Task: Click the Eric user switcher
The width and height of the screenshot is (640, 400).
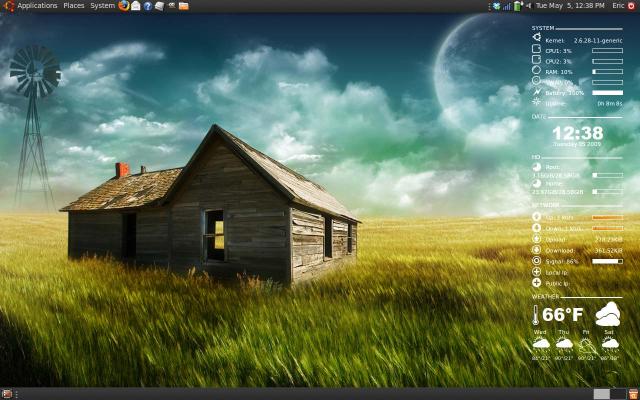Action: 618,6
